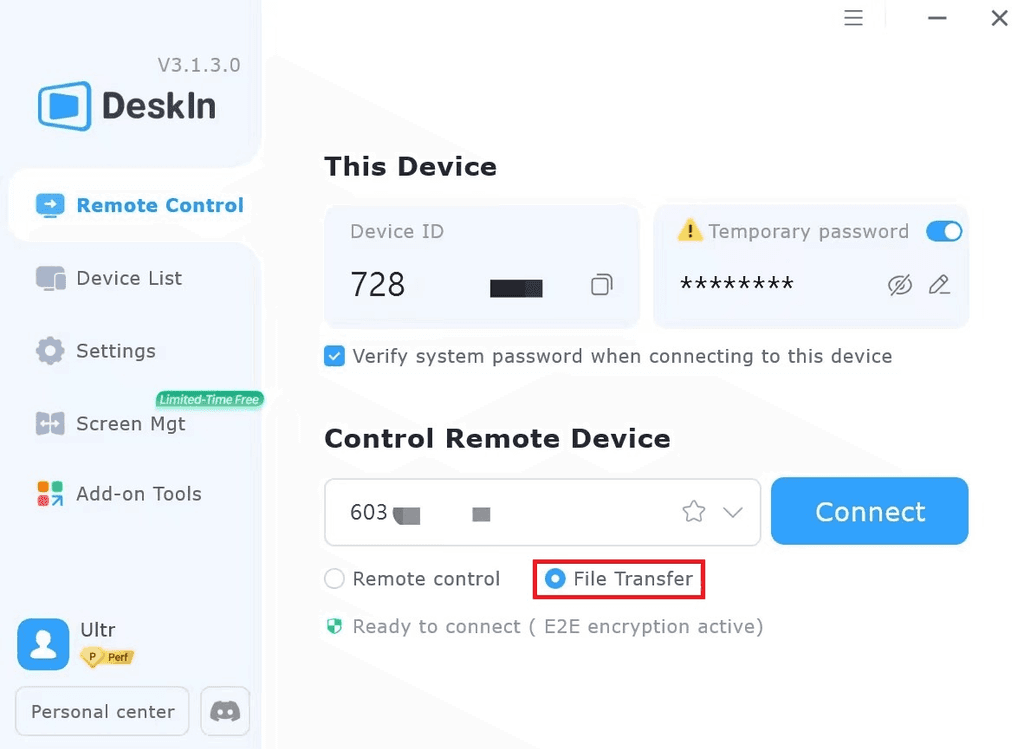1024x749 pixels.
Task: Open Add-on Tools
Action: point(138,493)
